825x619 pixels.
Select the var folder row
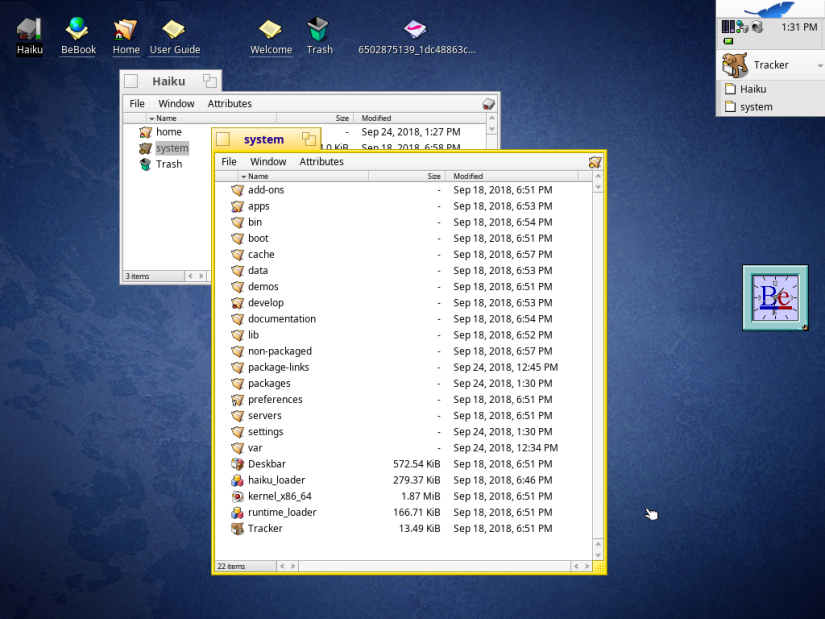(404, 448)
